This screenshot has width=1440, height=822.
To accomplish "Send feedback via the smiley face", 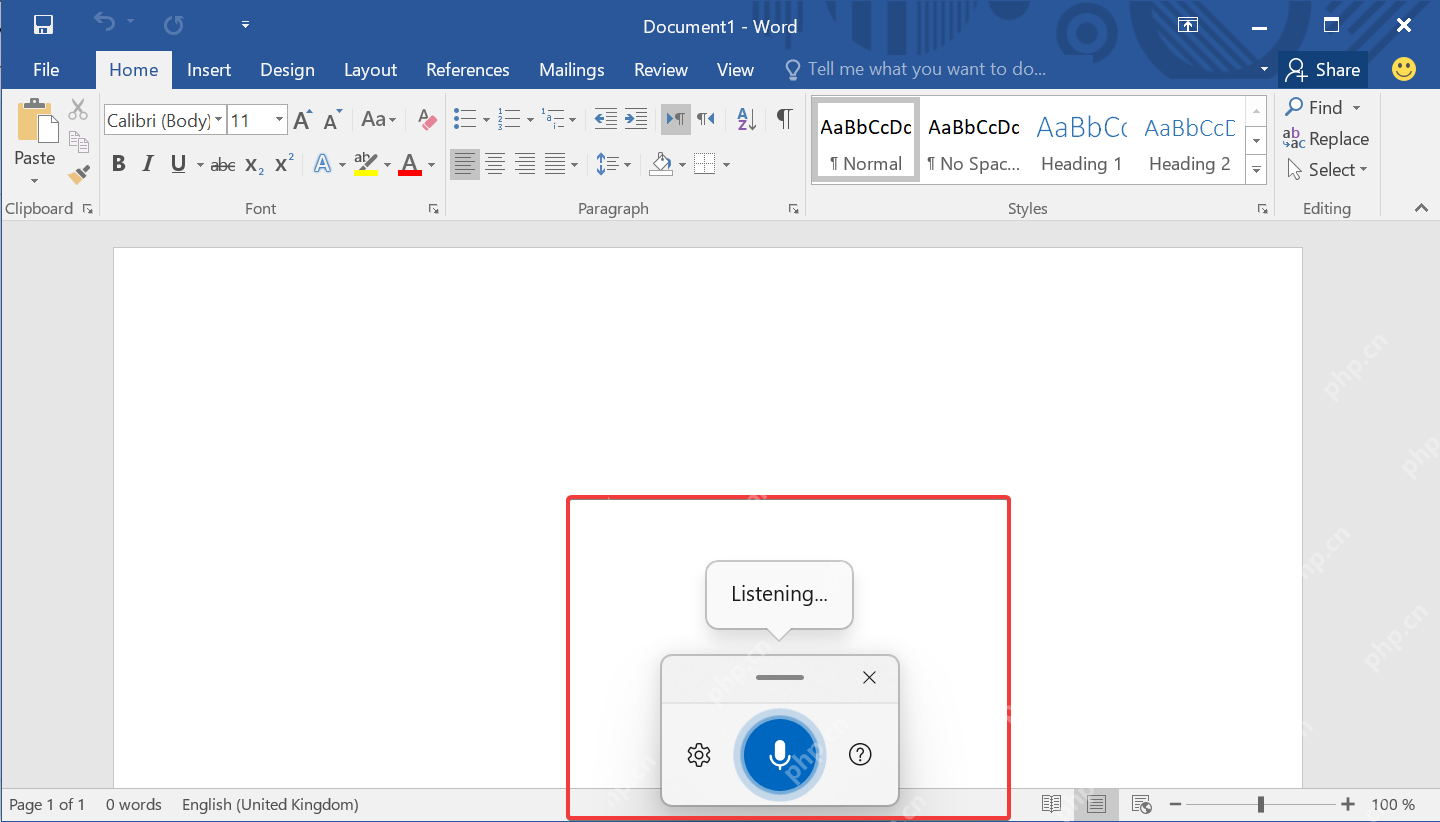I will 1404,69.
